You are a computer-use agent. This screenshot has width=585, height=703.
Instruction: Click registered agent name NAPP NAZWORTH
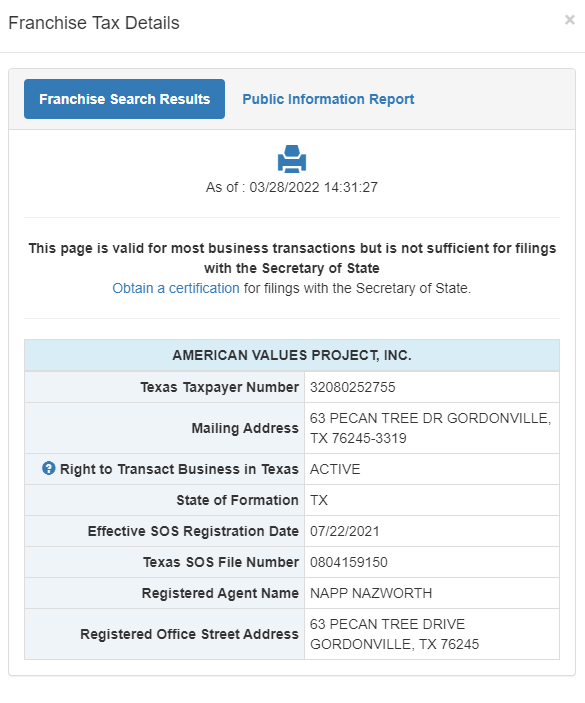pyautogui.click(x=371, y=593)
